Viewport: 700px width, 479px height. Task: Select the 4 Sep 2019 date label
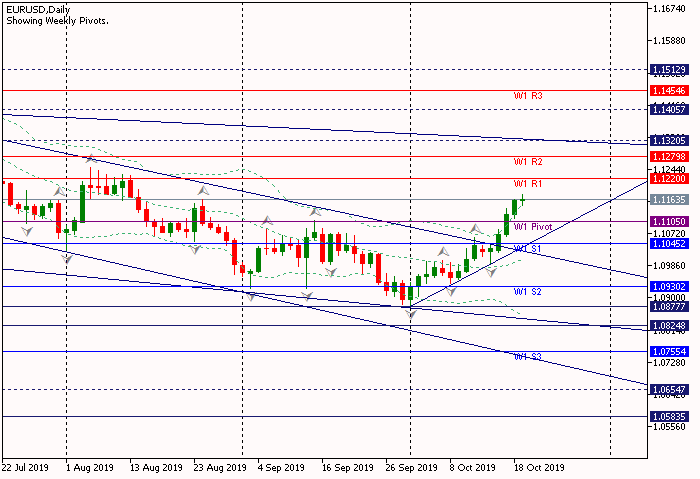coord(280,467)
